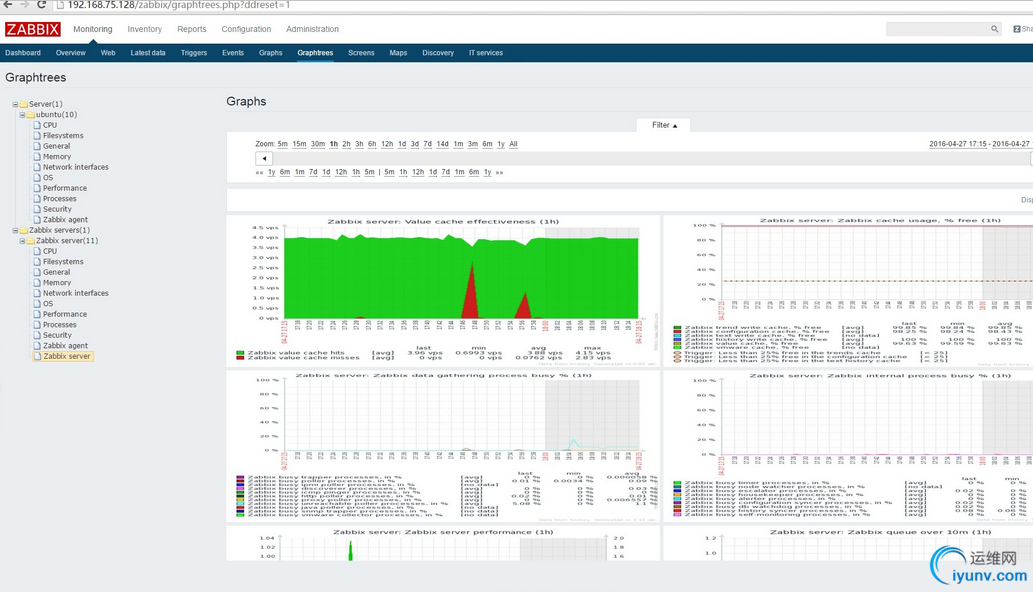Collapse the Filter panel
This screenshot has height=592, width=1033.
coord(664,125)
